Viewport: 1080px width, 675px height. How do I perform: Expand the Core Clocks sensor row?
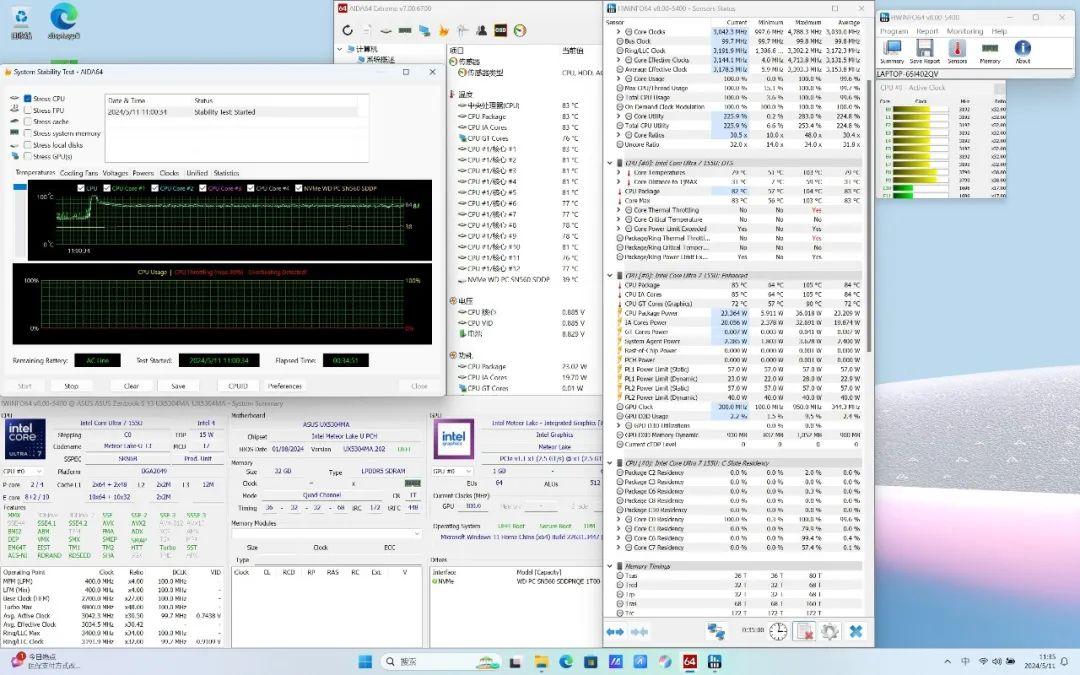618,32
